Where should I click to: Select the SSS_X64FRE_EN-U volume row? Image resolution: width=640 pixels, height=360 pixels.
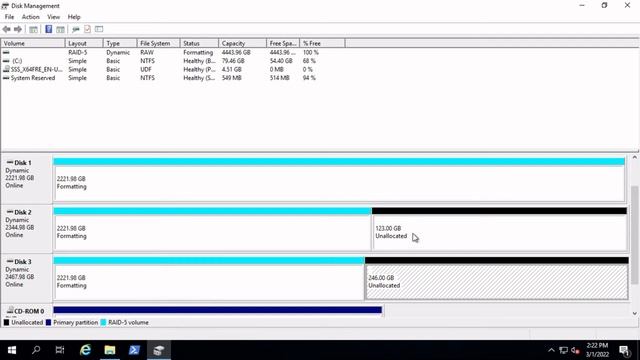(x=173, y=69)
